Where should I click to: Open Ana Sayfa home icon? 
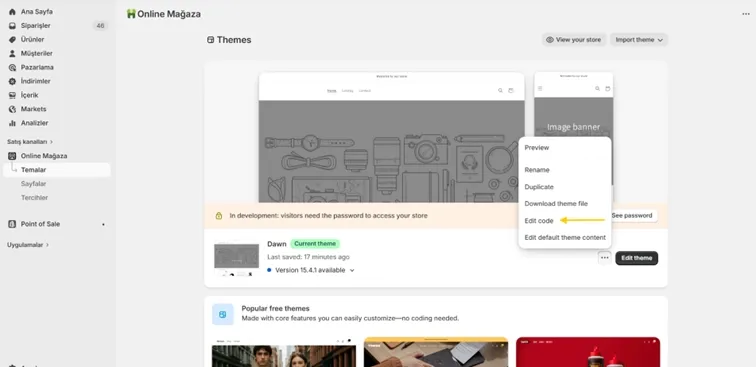pos(12,12)
